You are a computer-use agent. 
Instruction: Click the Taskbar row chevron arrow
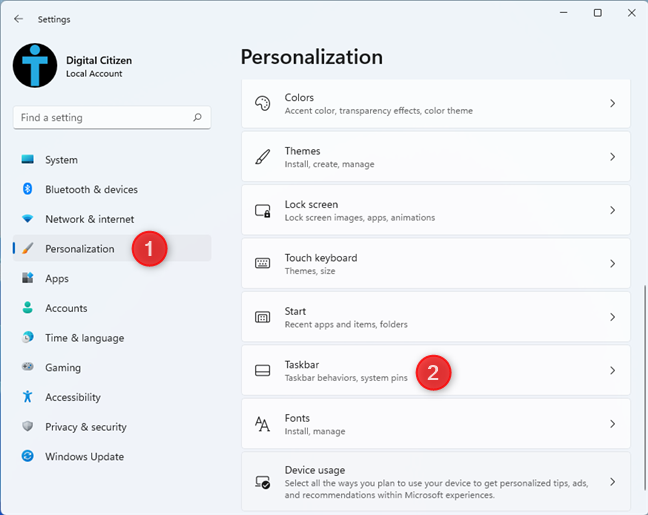point(612,371)
